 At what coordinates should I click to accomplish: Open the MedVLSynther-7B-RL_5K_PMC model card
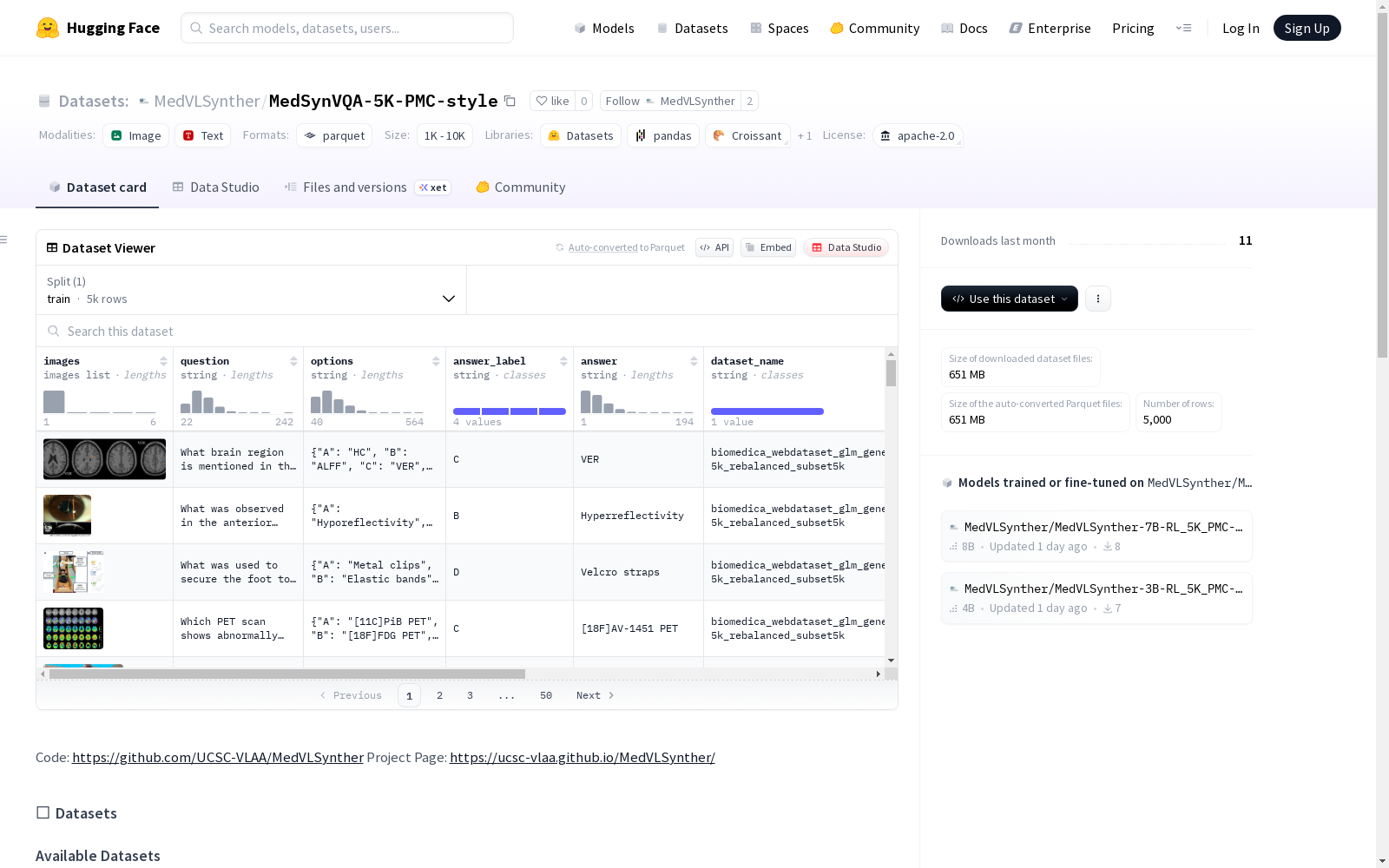[1096, 536]
